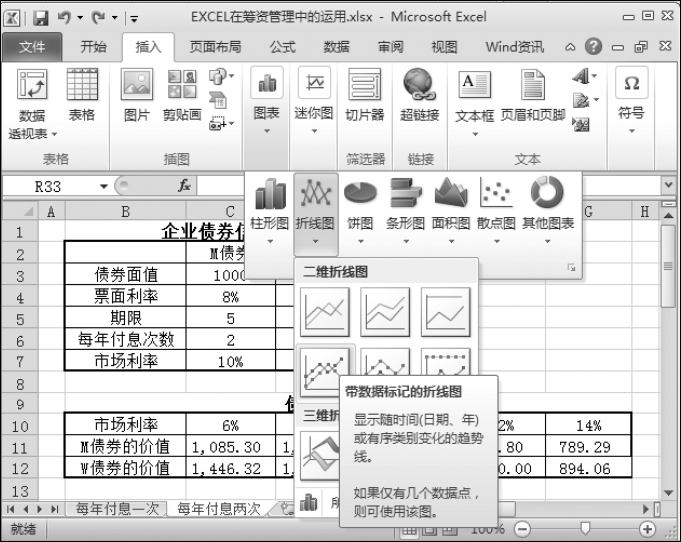Go to last sheet with tab navigation arrow
The image size is (681, 542).
55,509
